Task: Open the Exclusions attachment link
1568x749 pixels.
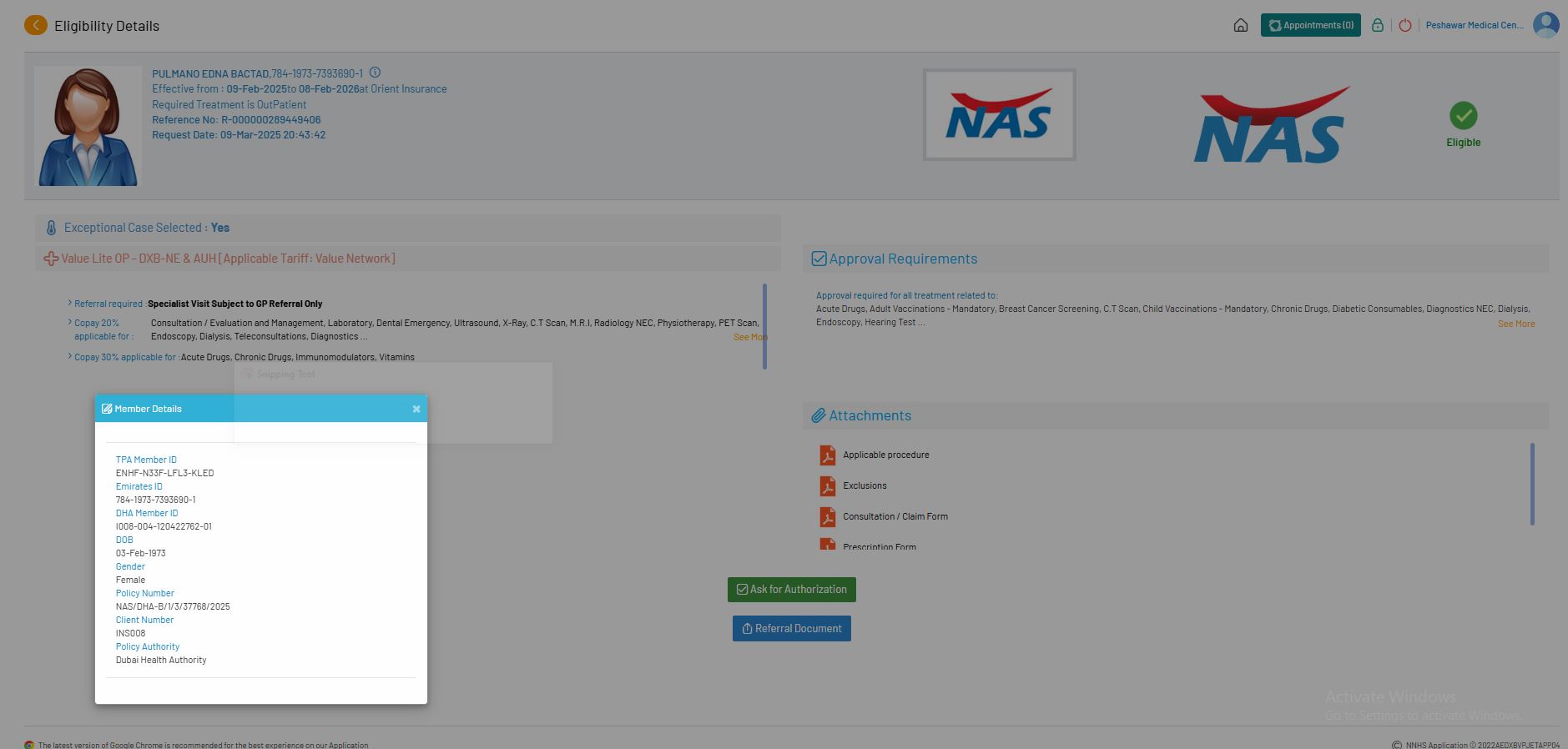Action: click(x=865, y=485)
